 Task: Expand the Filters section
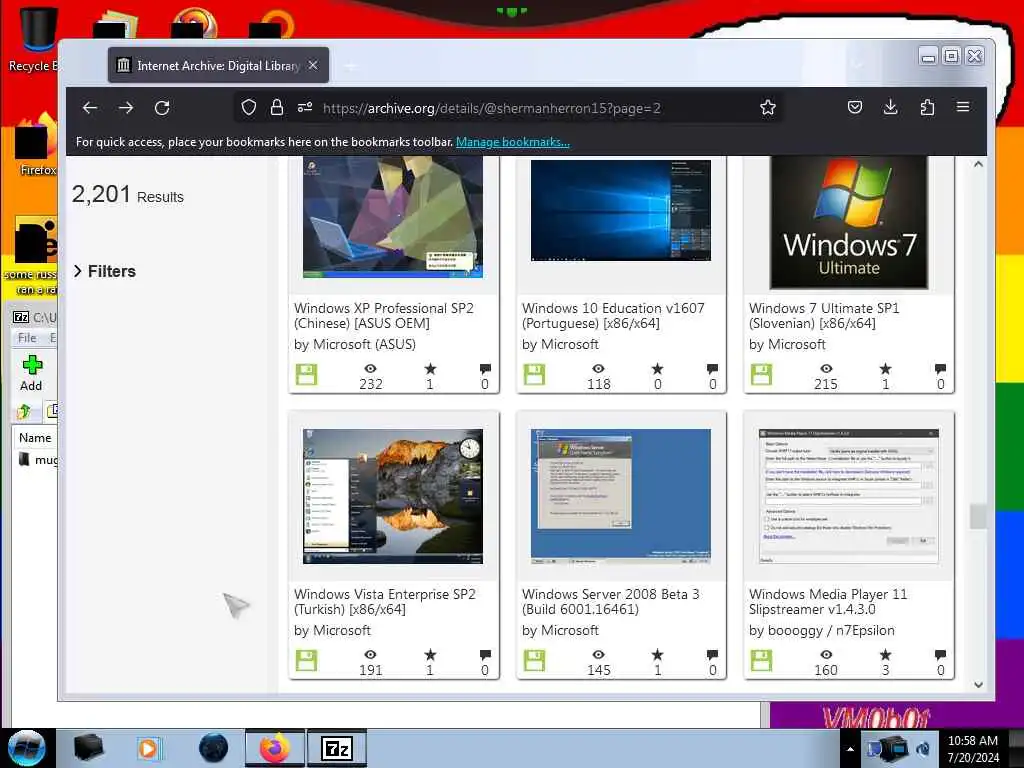point(105,271)
